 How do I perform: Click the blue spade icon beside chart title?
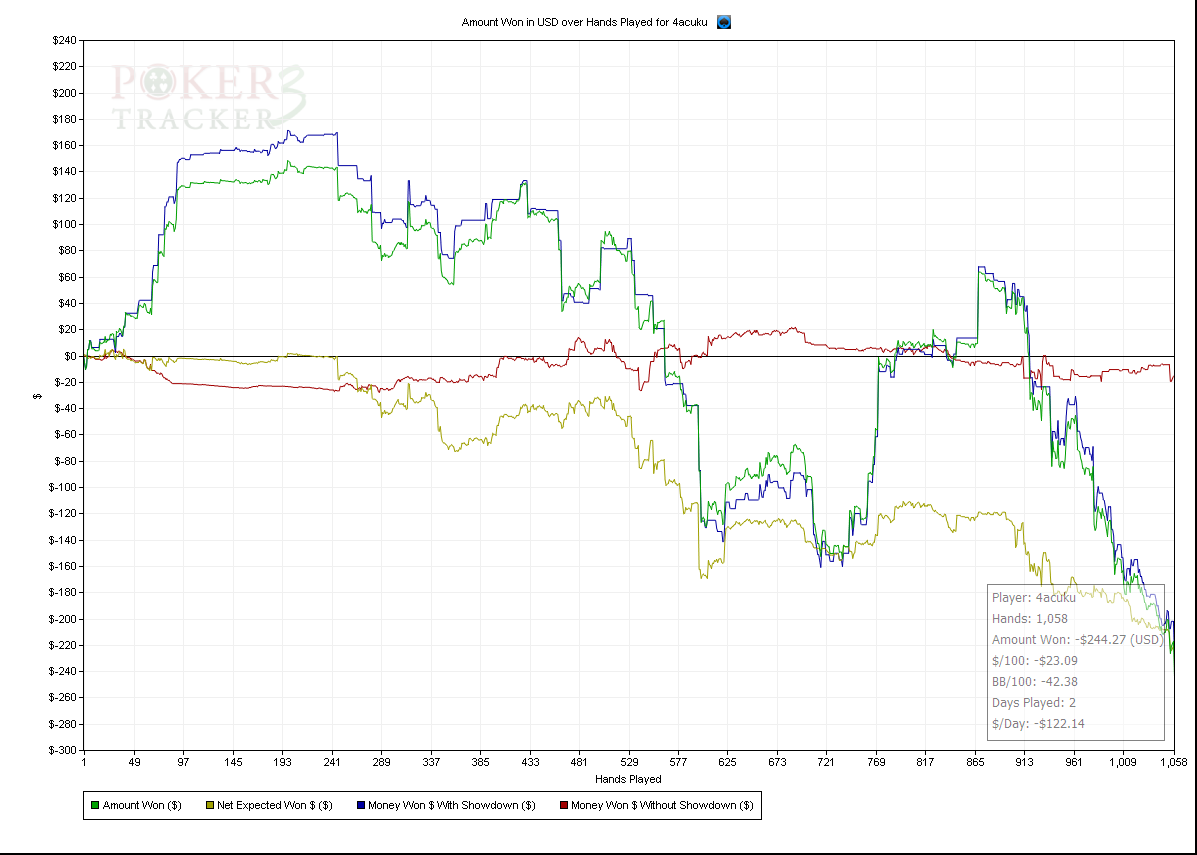pyautogui.click(x=724, y=22)
